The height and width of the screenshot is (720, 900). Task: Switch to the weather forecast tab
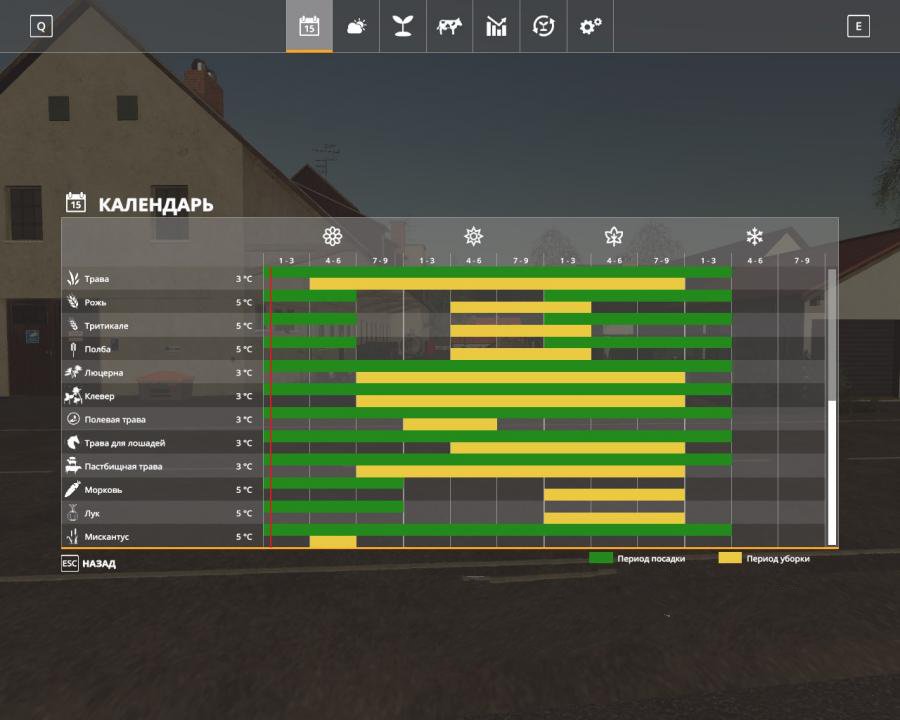(356, 27)
